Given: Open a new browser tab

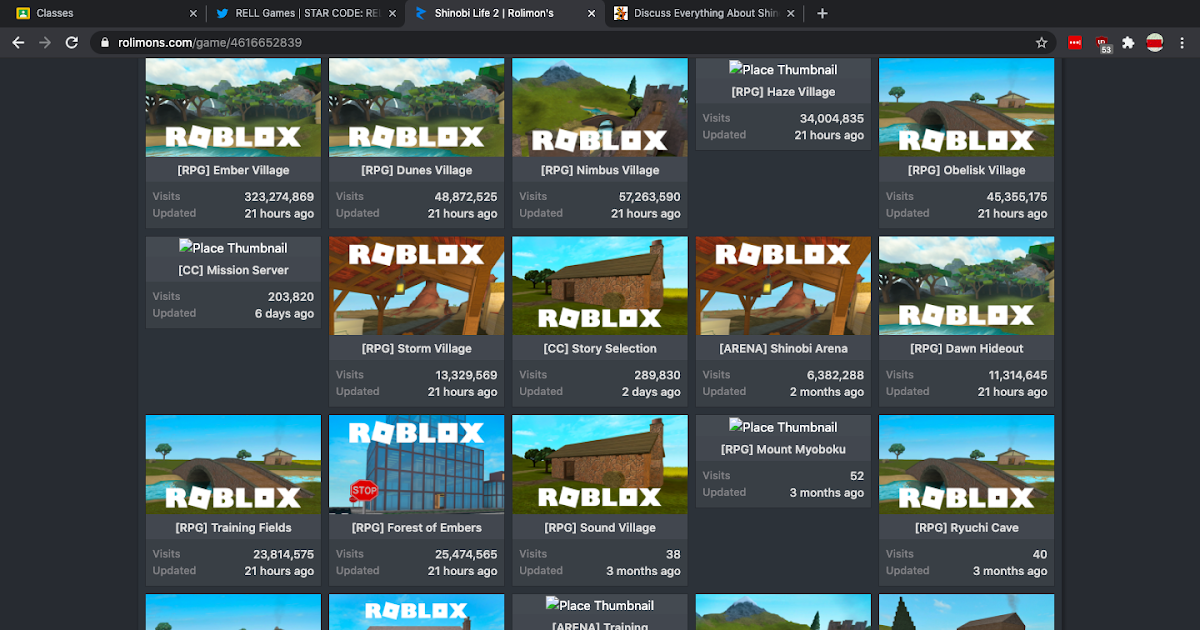Looking at the screenshot, I should [x=822, y=13].
